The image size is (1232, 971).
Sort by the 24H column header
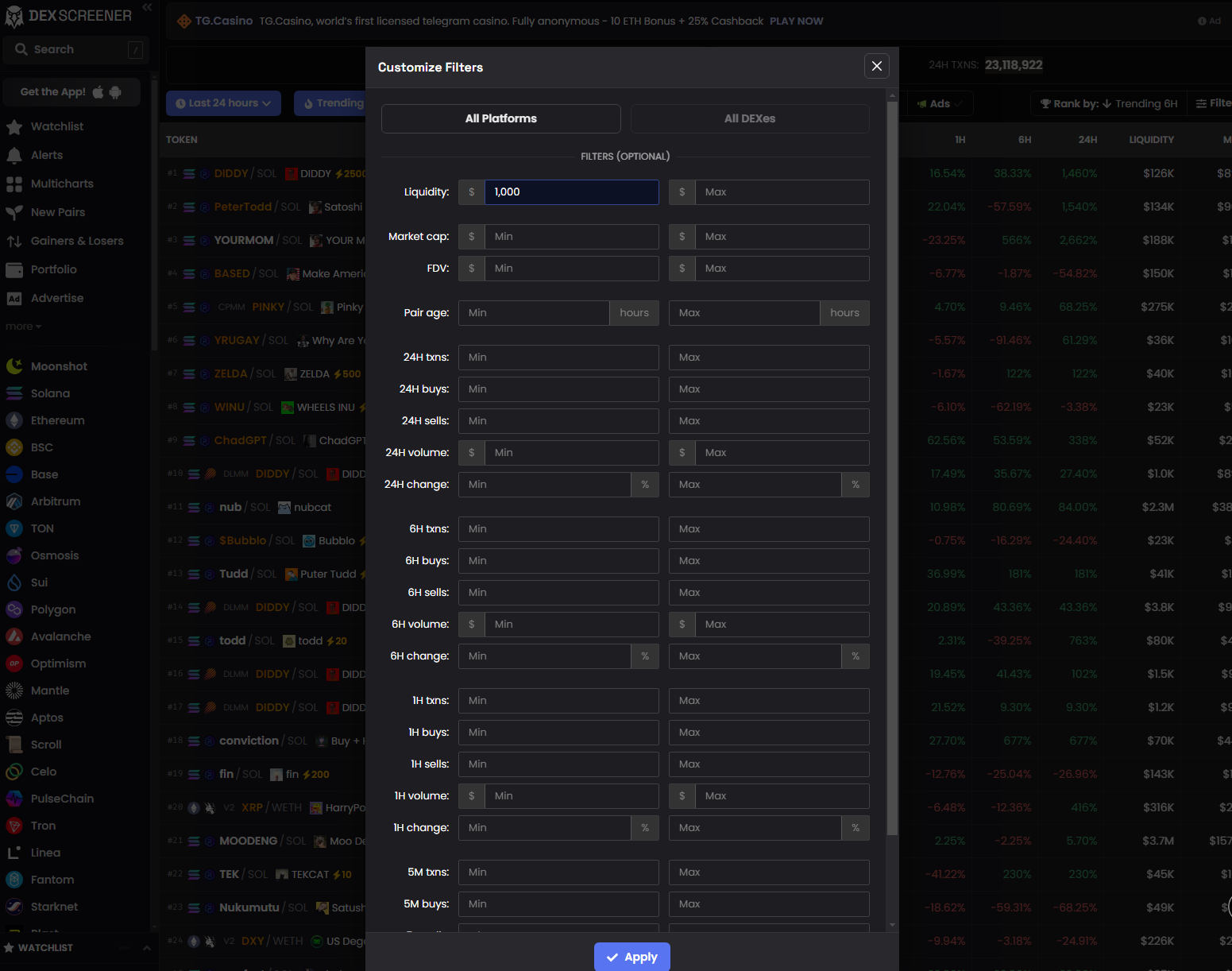[x=1087, y=140]
